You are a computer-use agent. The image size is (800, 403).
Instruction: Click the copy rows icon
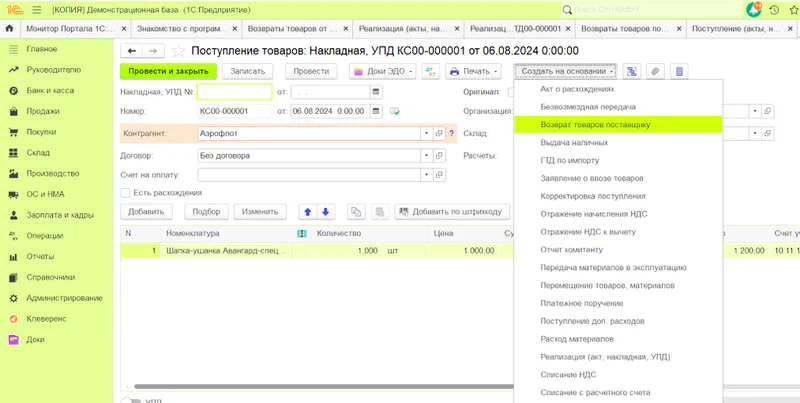coord(356,212)
